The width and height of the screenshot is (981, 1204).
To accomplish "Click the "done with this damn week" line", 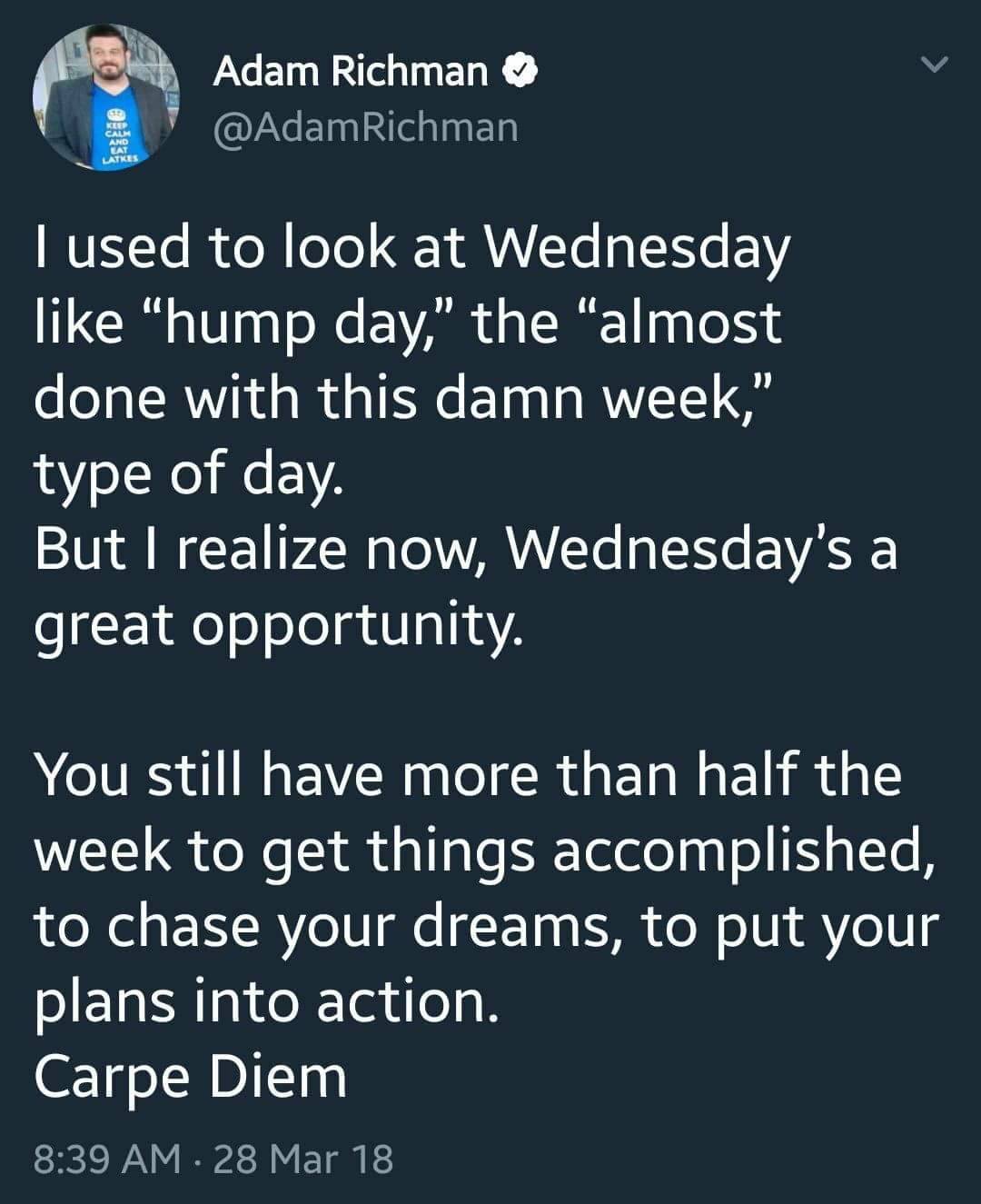I will (x=403, y=399).
